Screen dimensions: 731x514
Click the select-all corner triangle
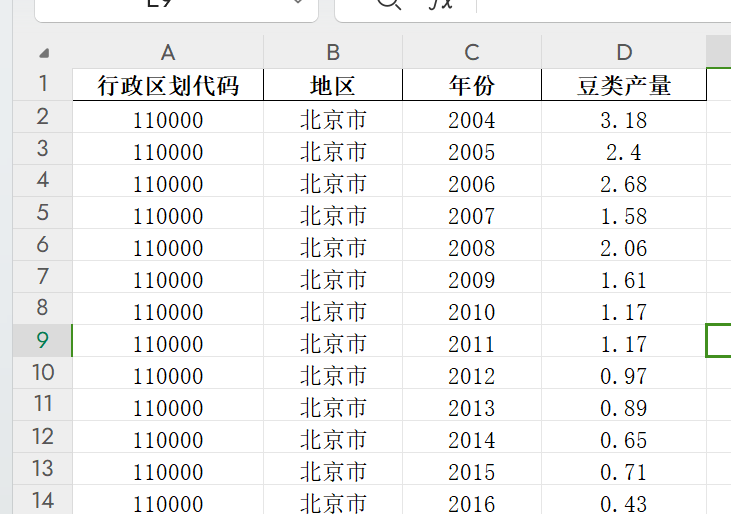coord(44,53)
